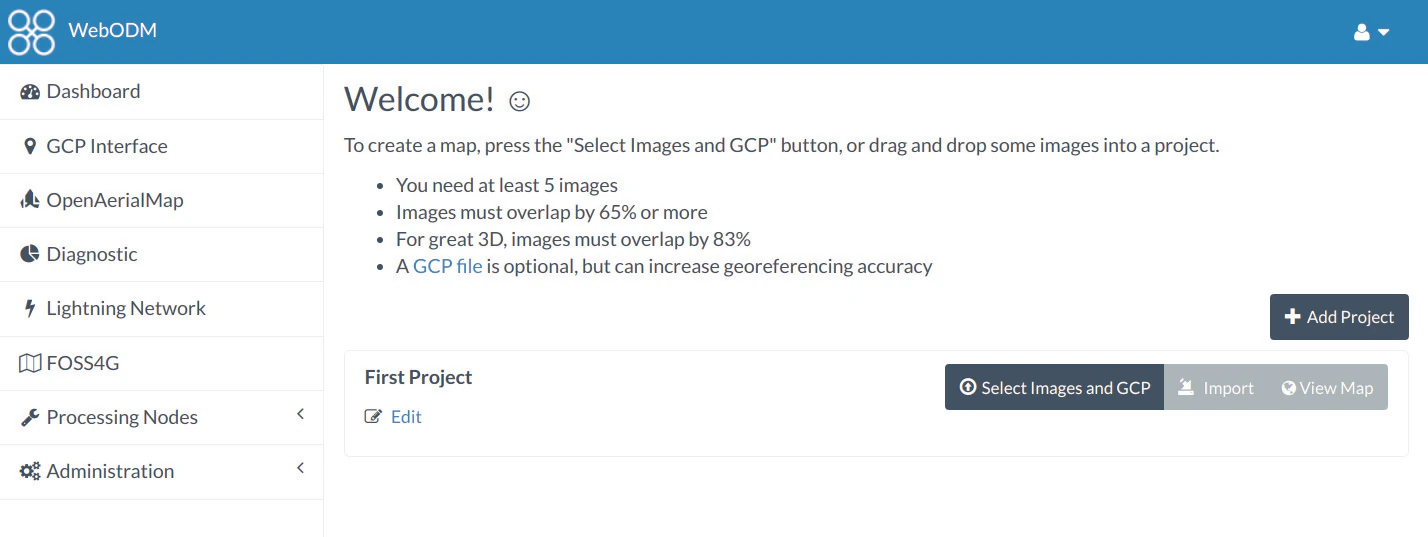Viewport: 1428px width, 537px height.
Task: Click the Processing Nodes wrench icon
Action: (30, 417)
